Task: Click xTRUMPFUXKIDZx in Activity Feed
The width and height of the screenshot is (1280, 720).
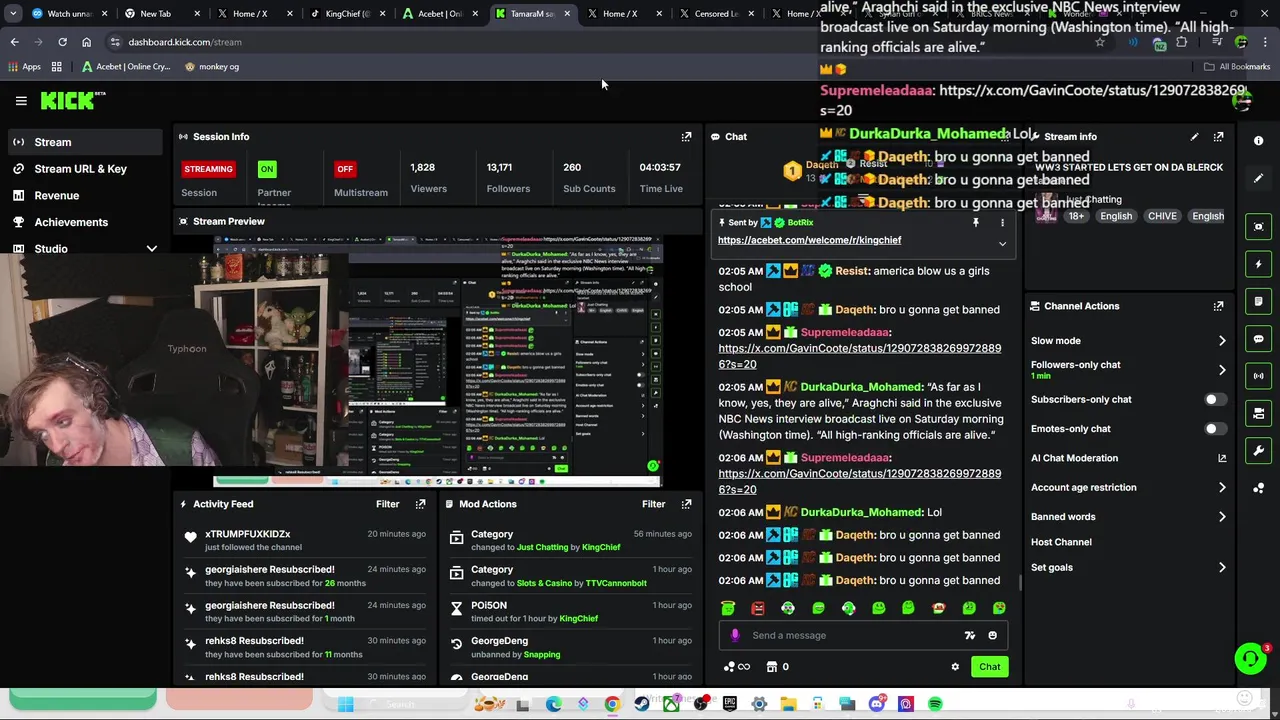Action: tap(248, 534)
